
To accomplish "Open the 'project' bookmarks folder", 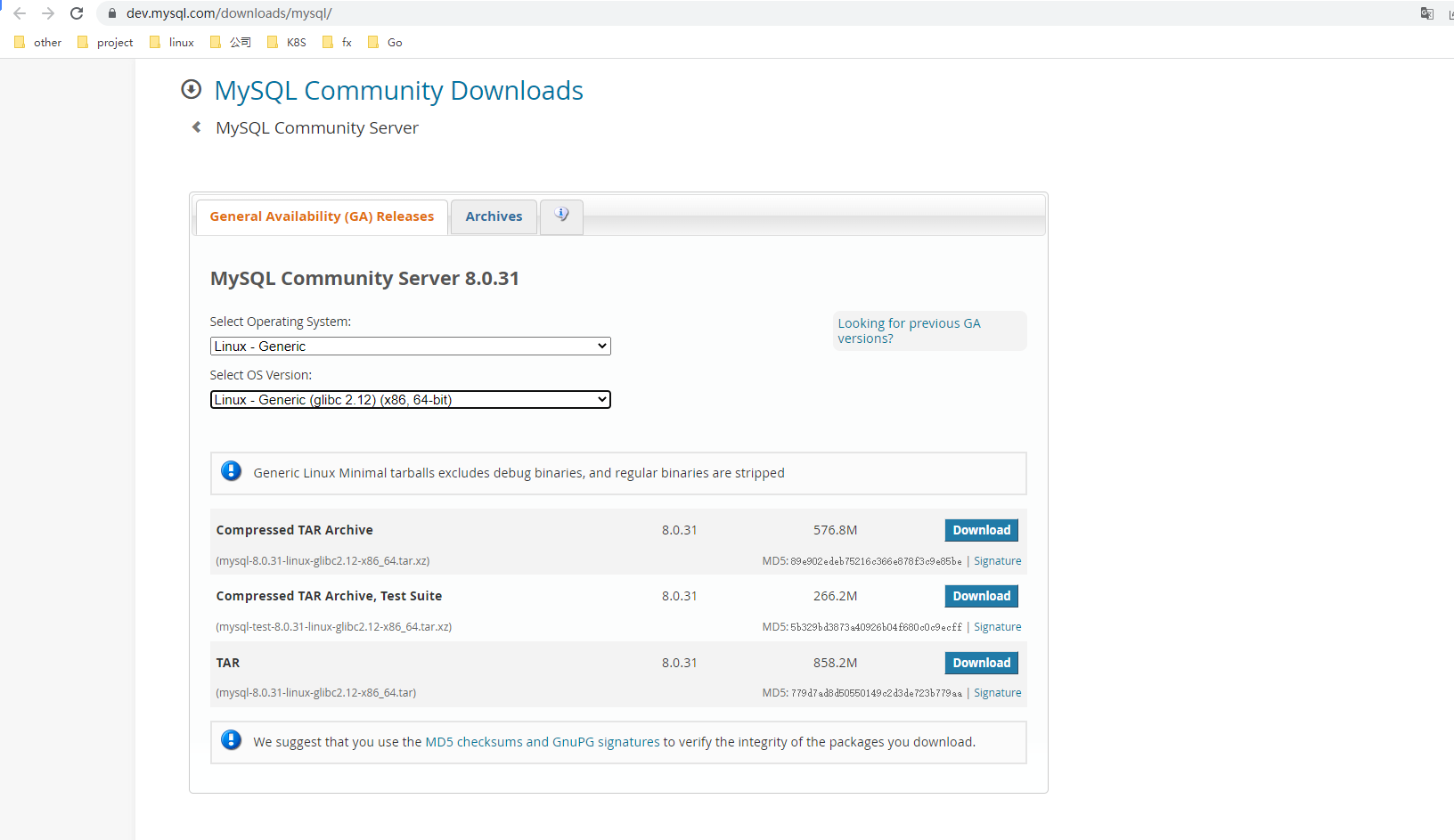I will click(105, 42).
